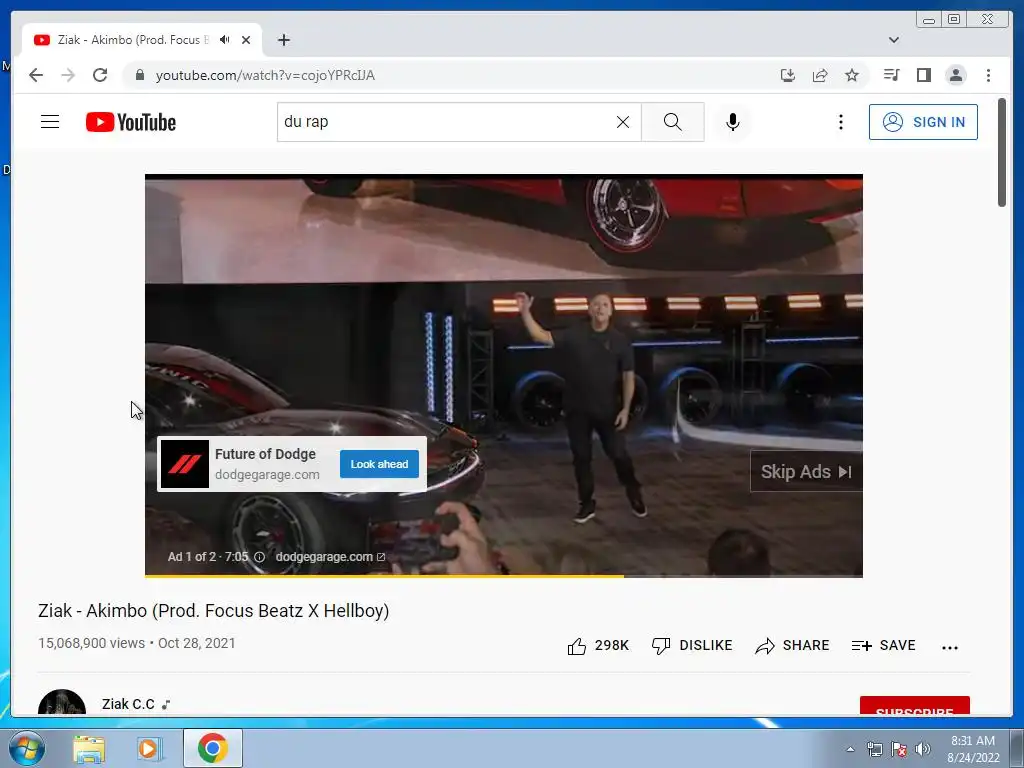The width and height of the screenshot is (1024, 768).
Task: Click the 15,068,900 views text
Action: pyautogui.click(x=91, y=643)
